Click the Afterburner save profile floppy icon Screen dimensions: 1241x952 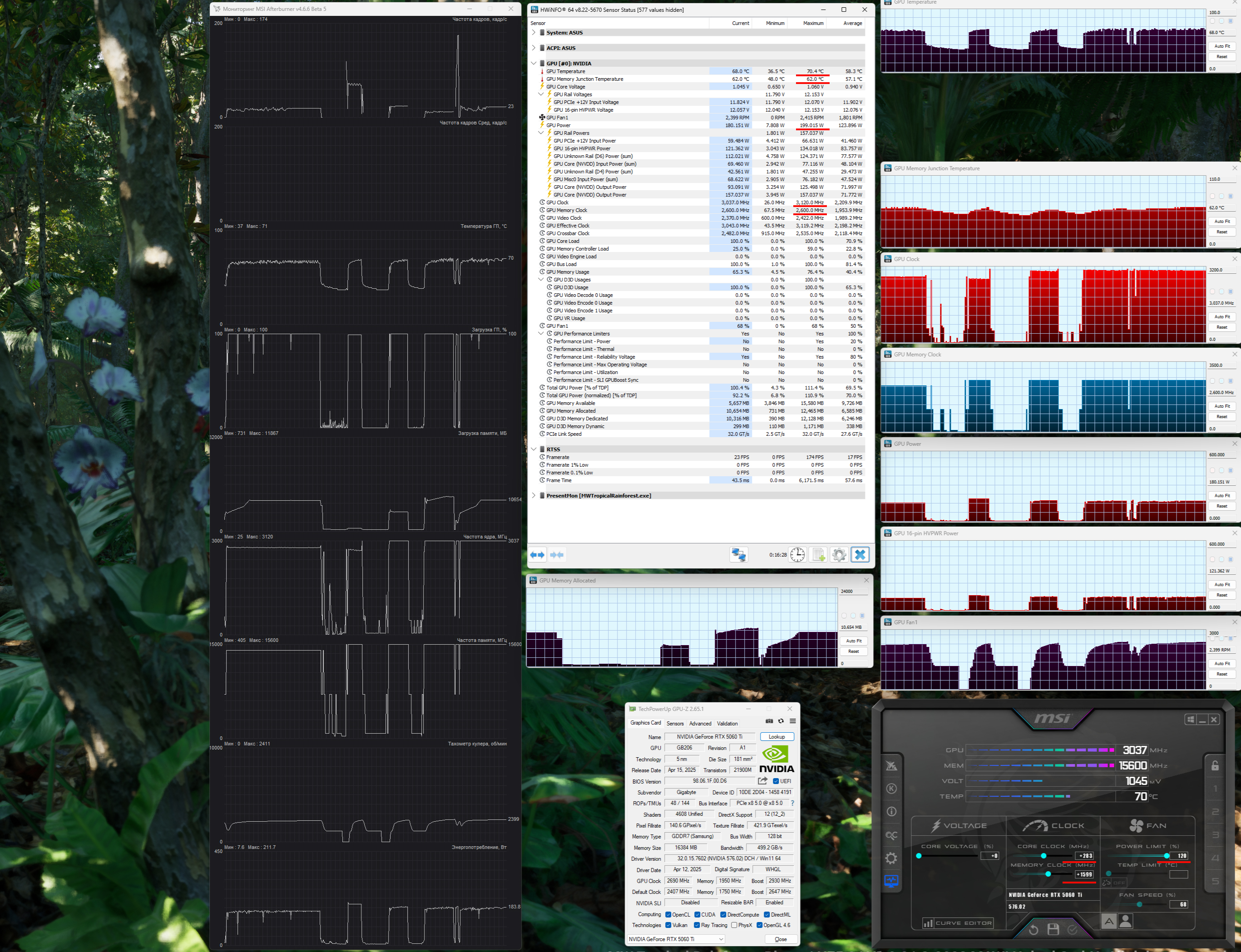tap(1053, 929)
